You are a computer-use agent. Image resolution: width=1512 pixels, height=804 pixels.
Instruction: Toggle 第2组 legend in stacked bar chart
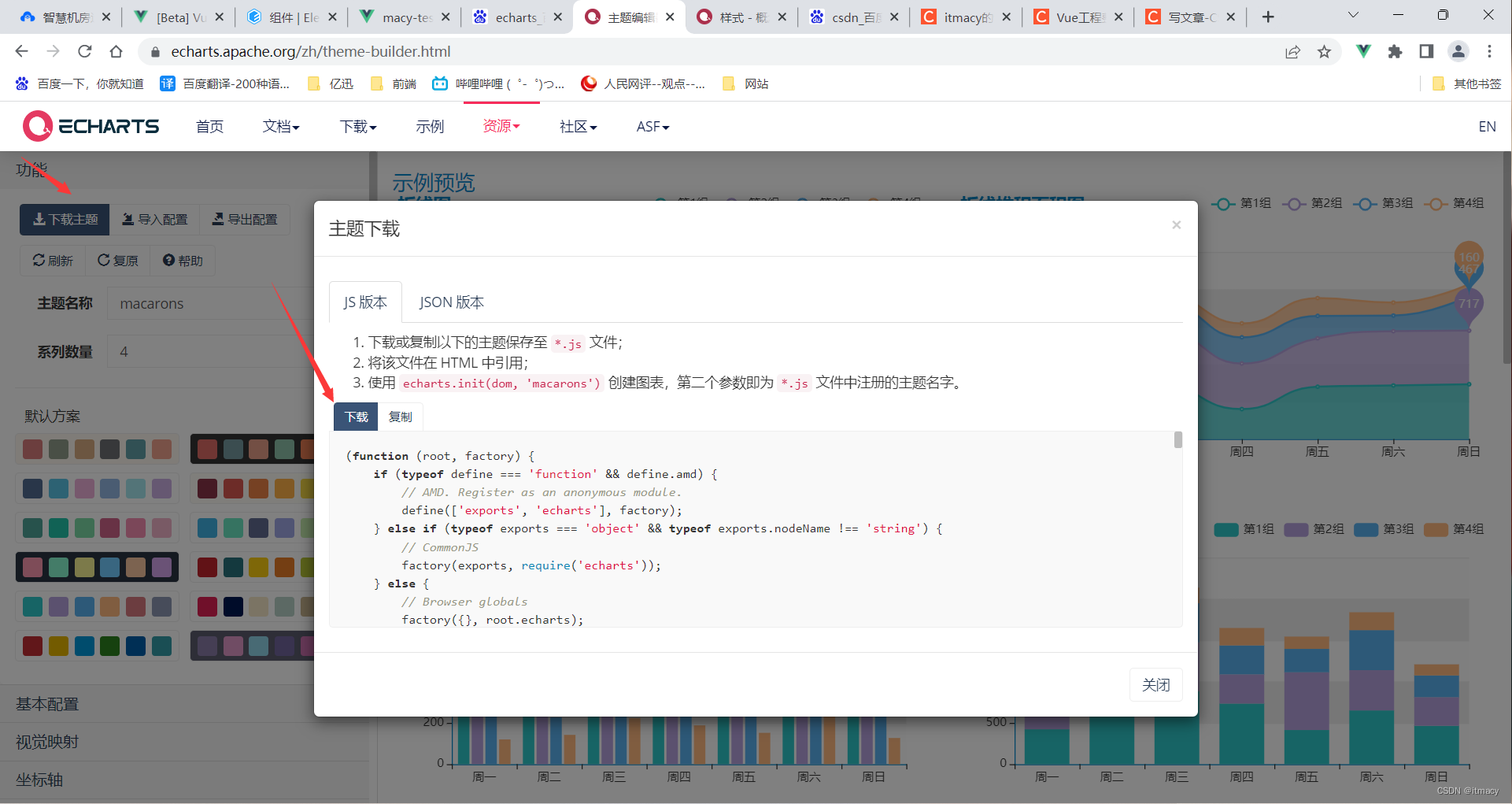(1314, 529)
